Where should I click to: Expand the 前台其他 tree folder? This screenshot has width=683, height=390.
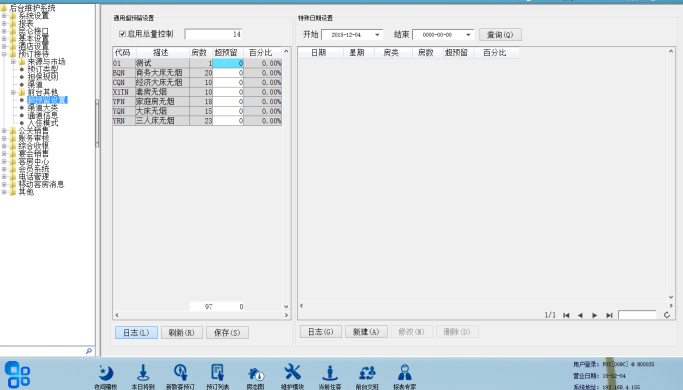point(13,92)
